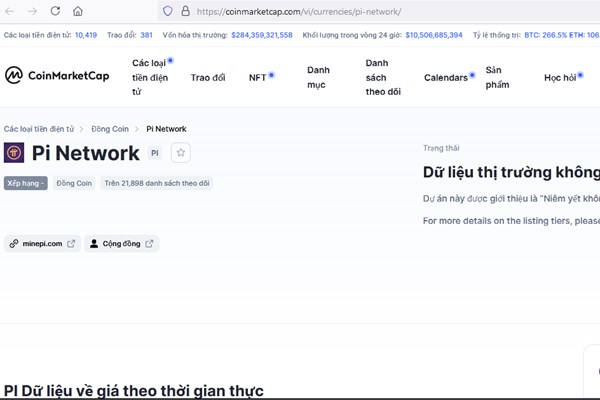Click the 24h volume value link
600x400 pixels.
[x=434, y=34]
